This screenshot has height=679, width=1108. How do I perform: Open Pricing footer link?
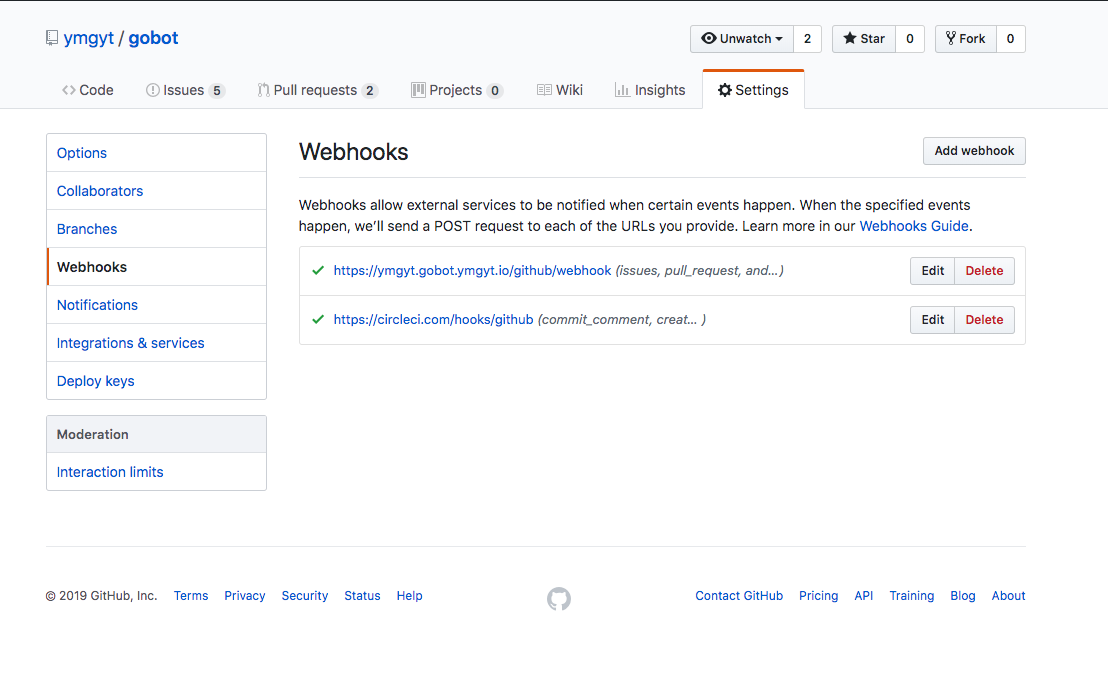(x=818, y=596)
